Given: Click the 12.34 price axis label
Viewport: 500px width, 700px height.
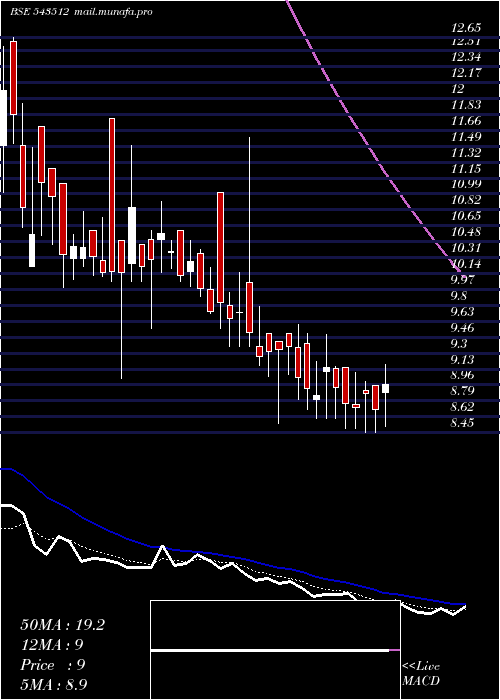Looking at the screenshot, I should pos(467,57).
